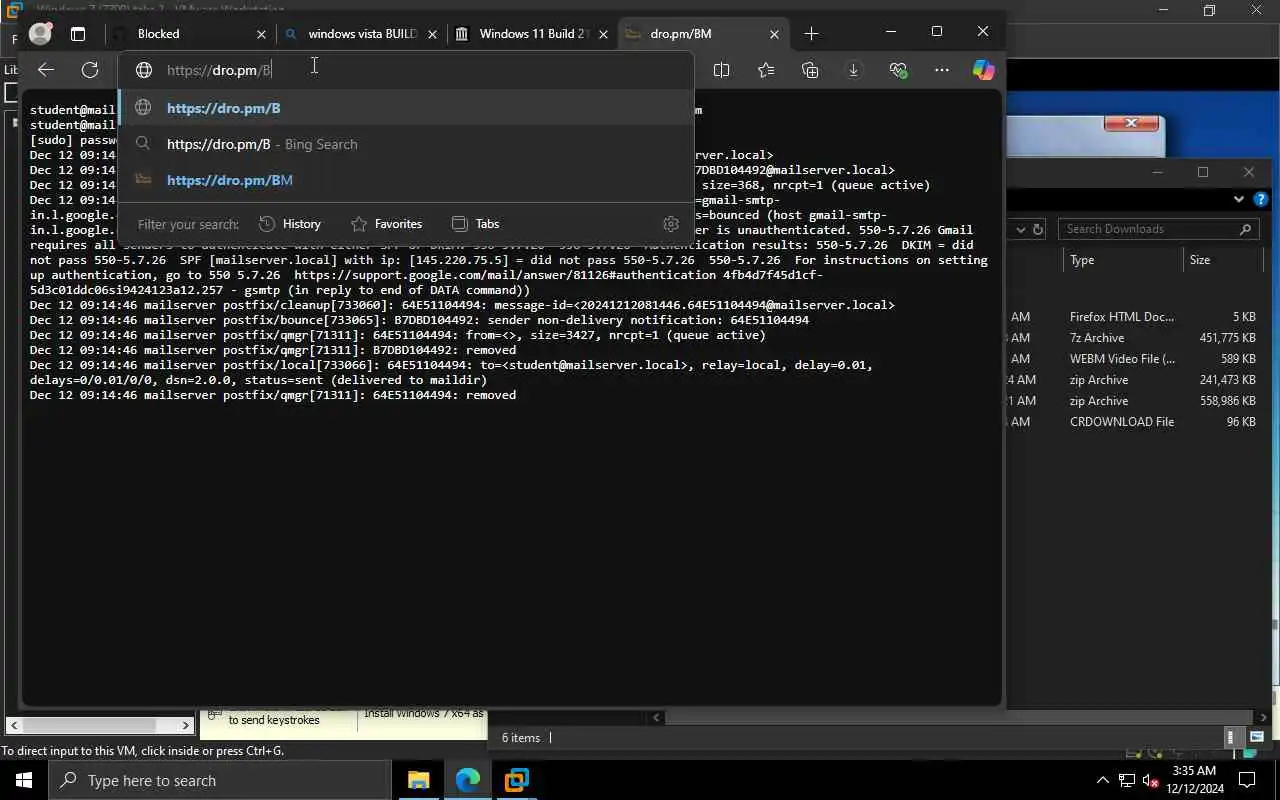
Task: Open the Edge Downloads icon
Action: pyautogui.click(x=853, y=70)
